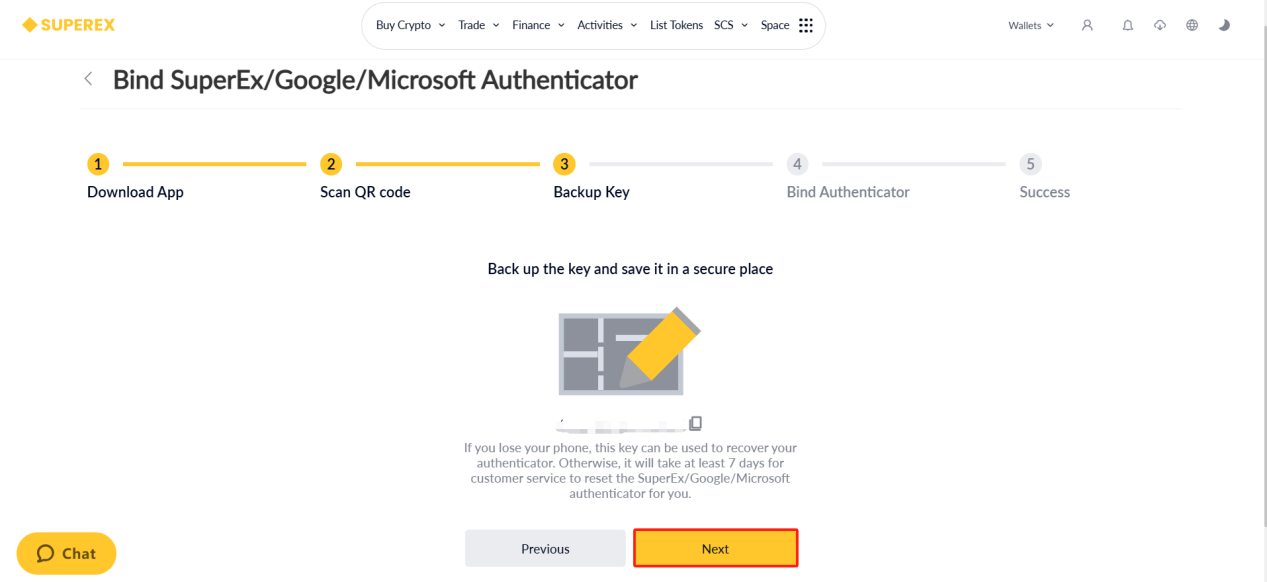This screenshot has width=1267, height=582.
Task: Select List Tokens in navigation
Action: tap(676, 25)
